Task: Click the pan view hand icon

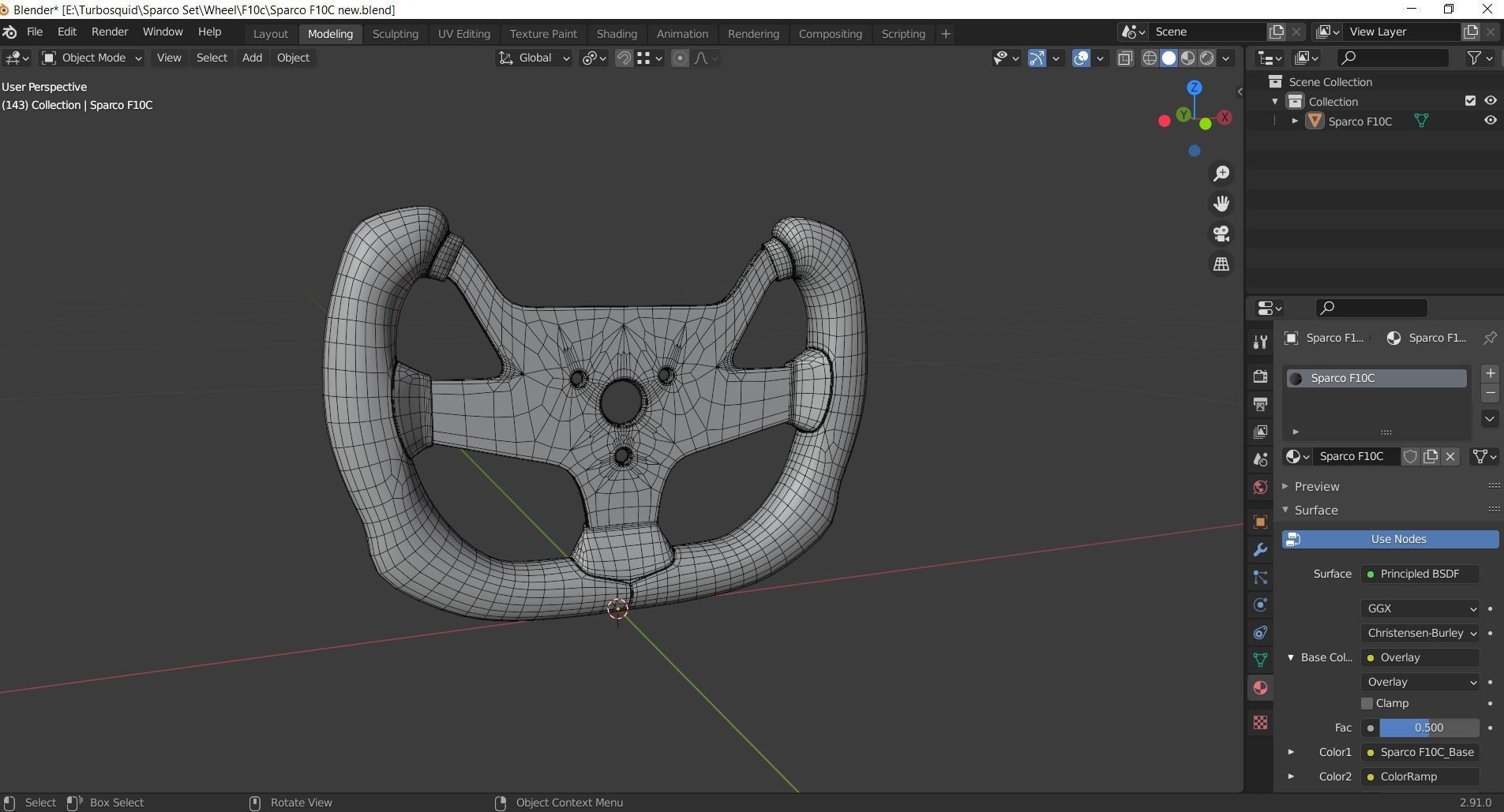Action: [x=1221, y=204]
